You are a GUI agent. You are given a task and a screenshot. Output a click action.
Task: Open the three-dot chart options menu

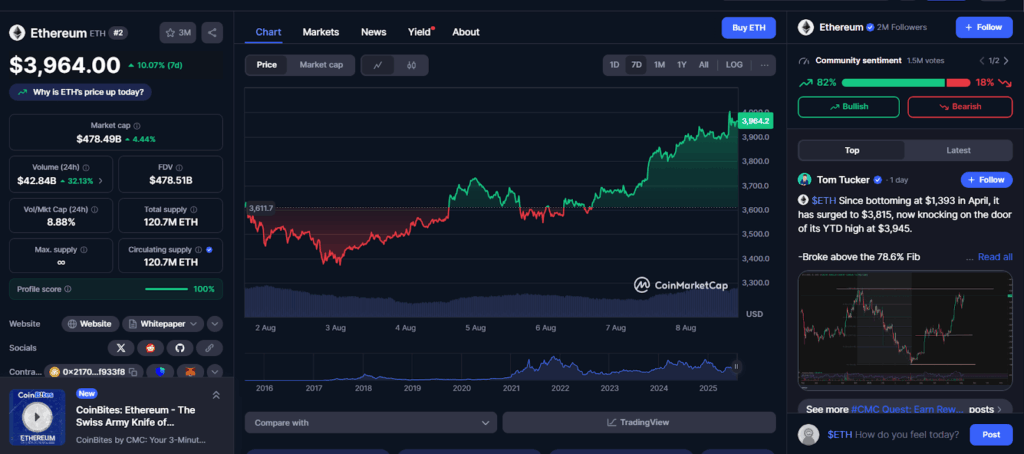(764, 65)
